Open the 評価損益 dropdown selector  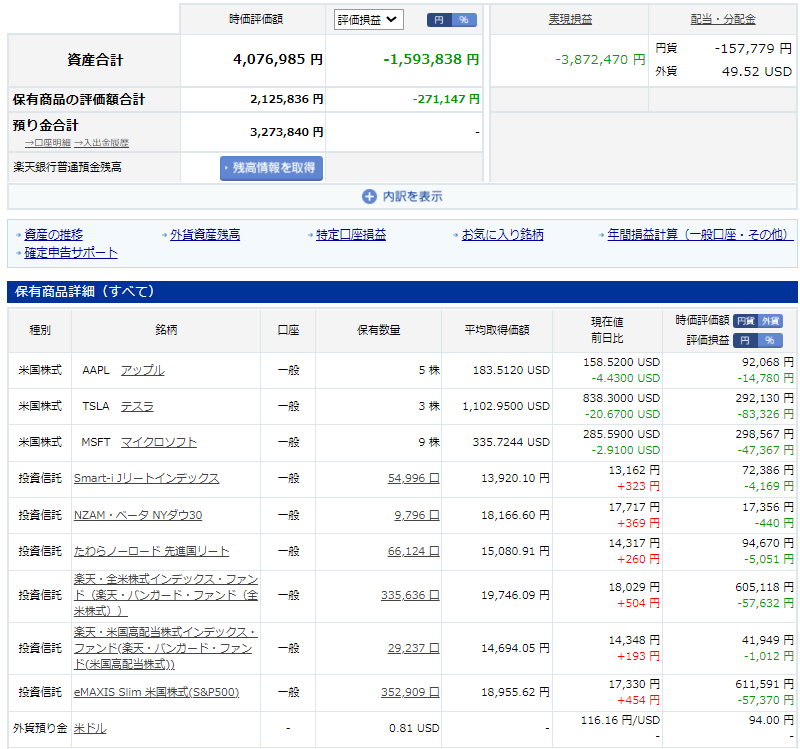(367, 19)
